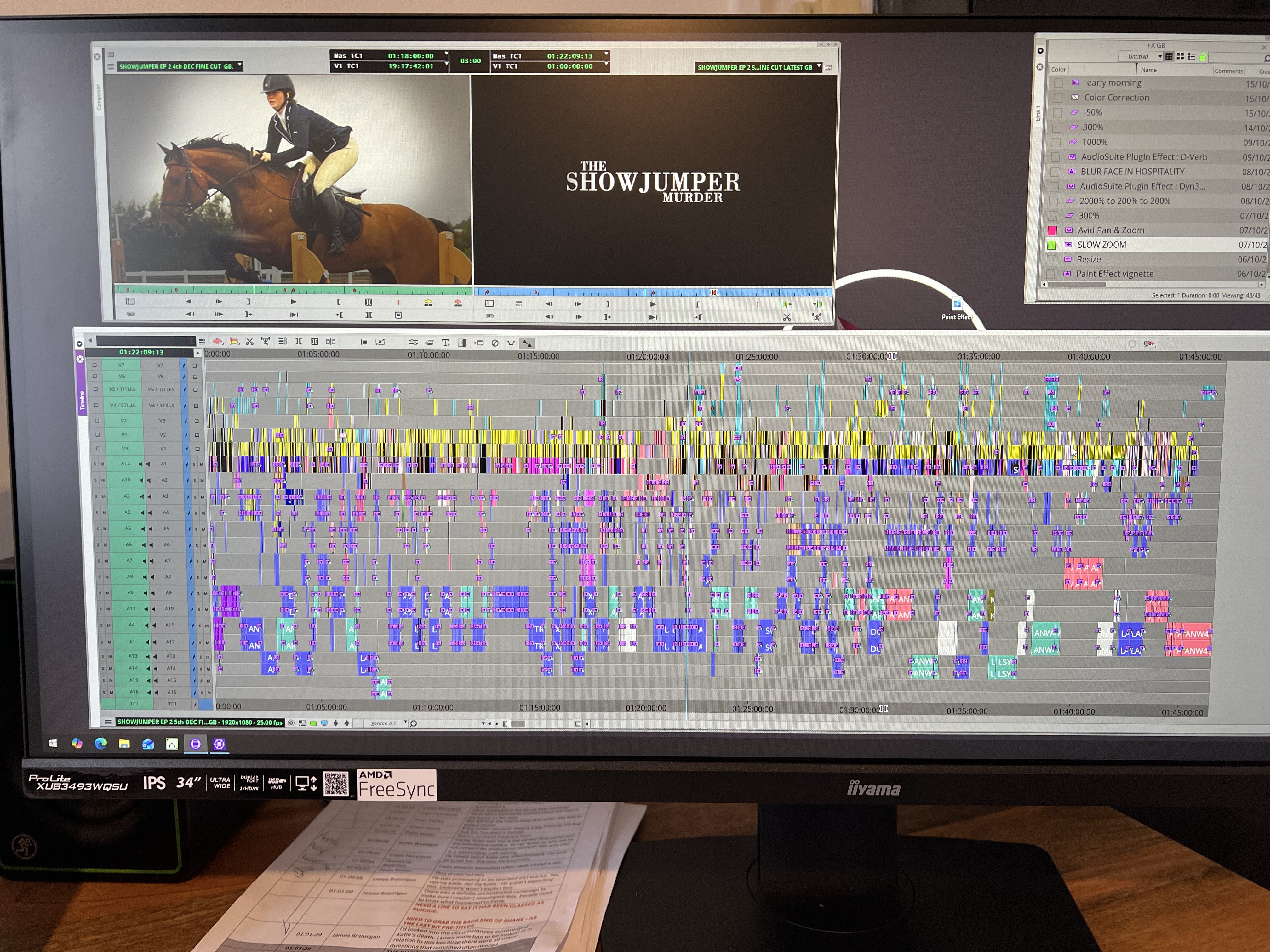Viewport: 1270px width, 952px height.
Task: Toggle source track V7 selector
Action: point(121,365)
